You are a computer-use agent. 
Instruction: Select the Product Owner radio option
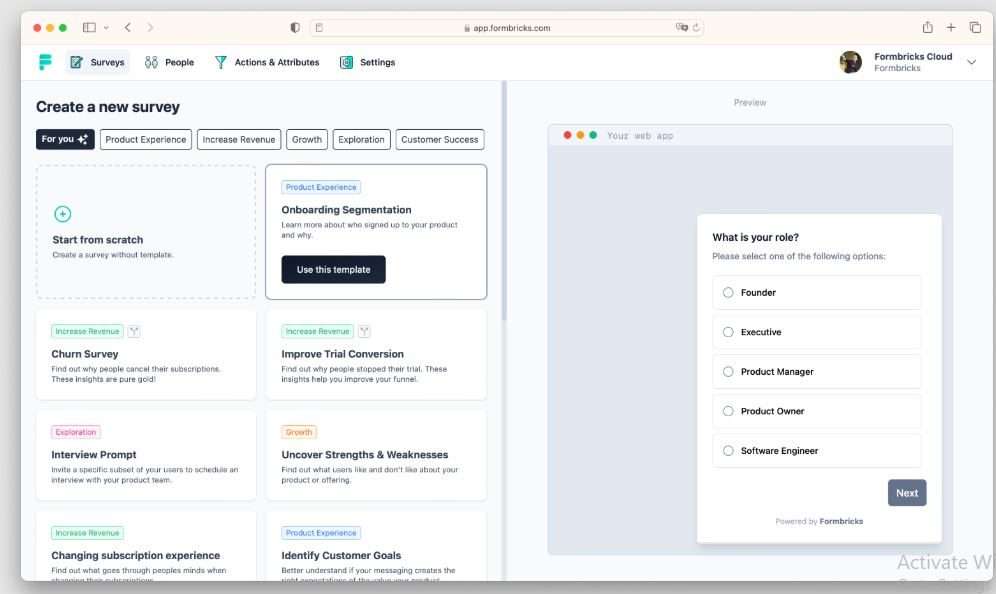728,411
